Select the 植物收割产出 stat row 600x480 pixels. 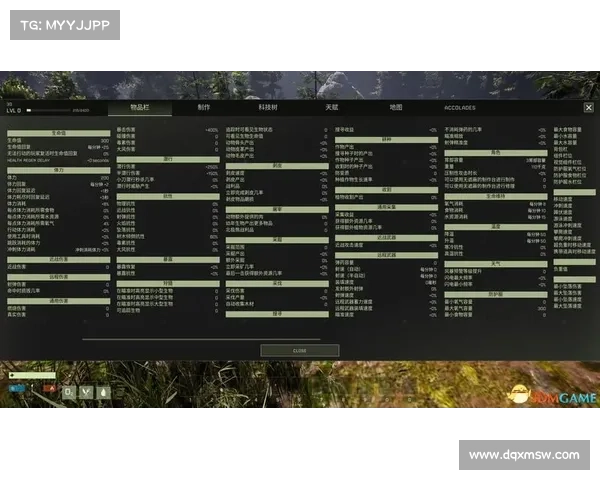coord(386,198)
